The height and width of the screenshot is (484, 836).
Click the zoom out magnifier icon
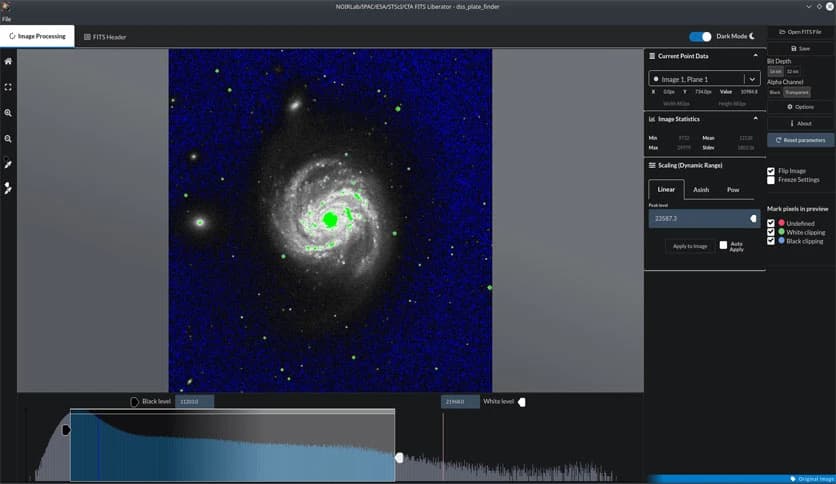(x=8, y=139)
